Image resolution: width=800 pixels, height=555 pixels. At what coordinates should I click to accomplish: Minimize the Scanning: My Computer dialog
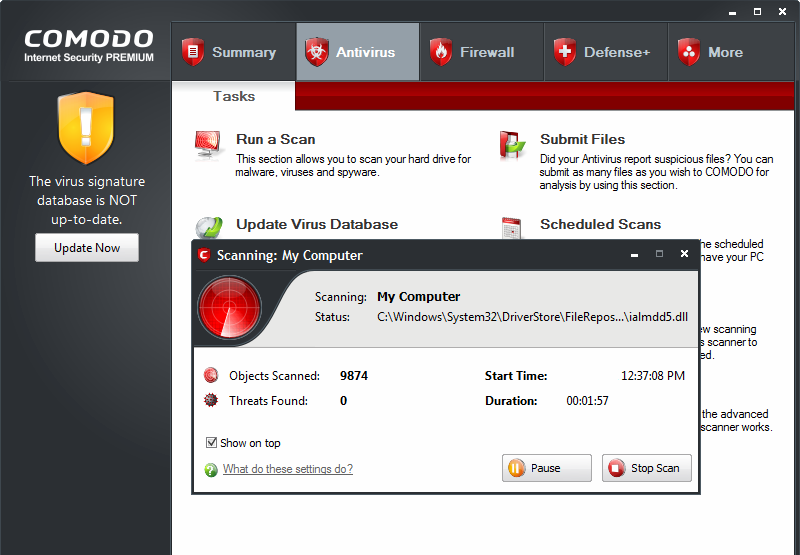coord(634,255)
